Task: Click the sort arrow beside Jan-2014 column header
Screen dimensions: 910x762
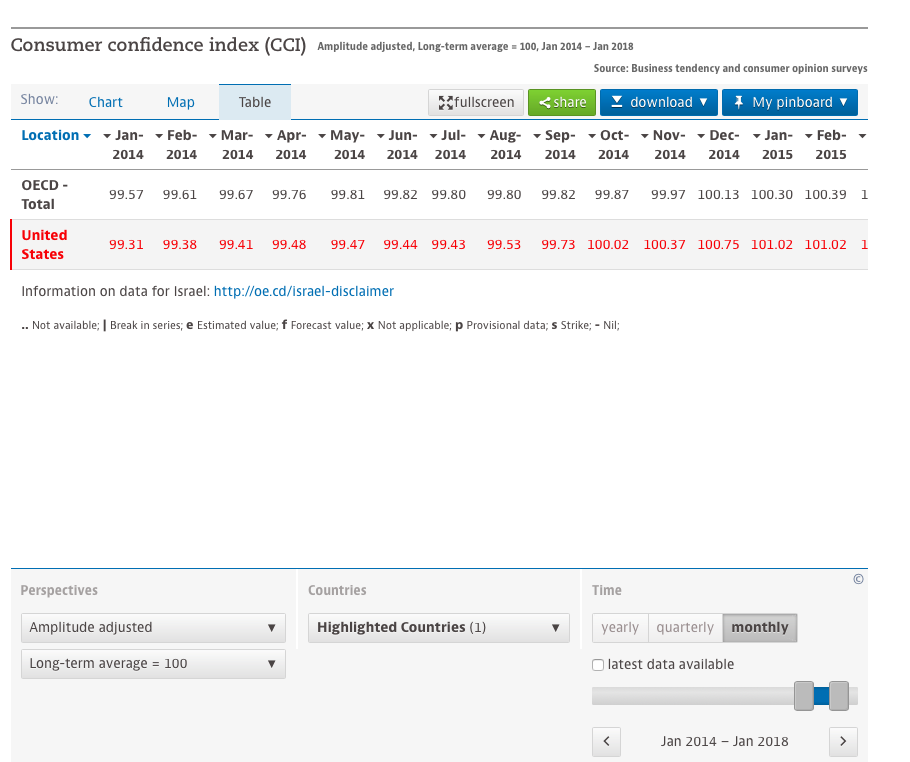Action: [108, 135]
